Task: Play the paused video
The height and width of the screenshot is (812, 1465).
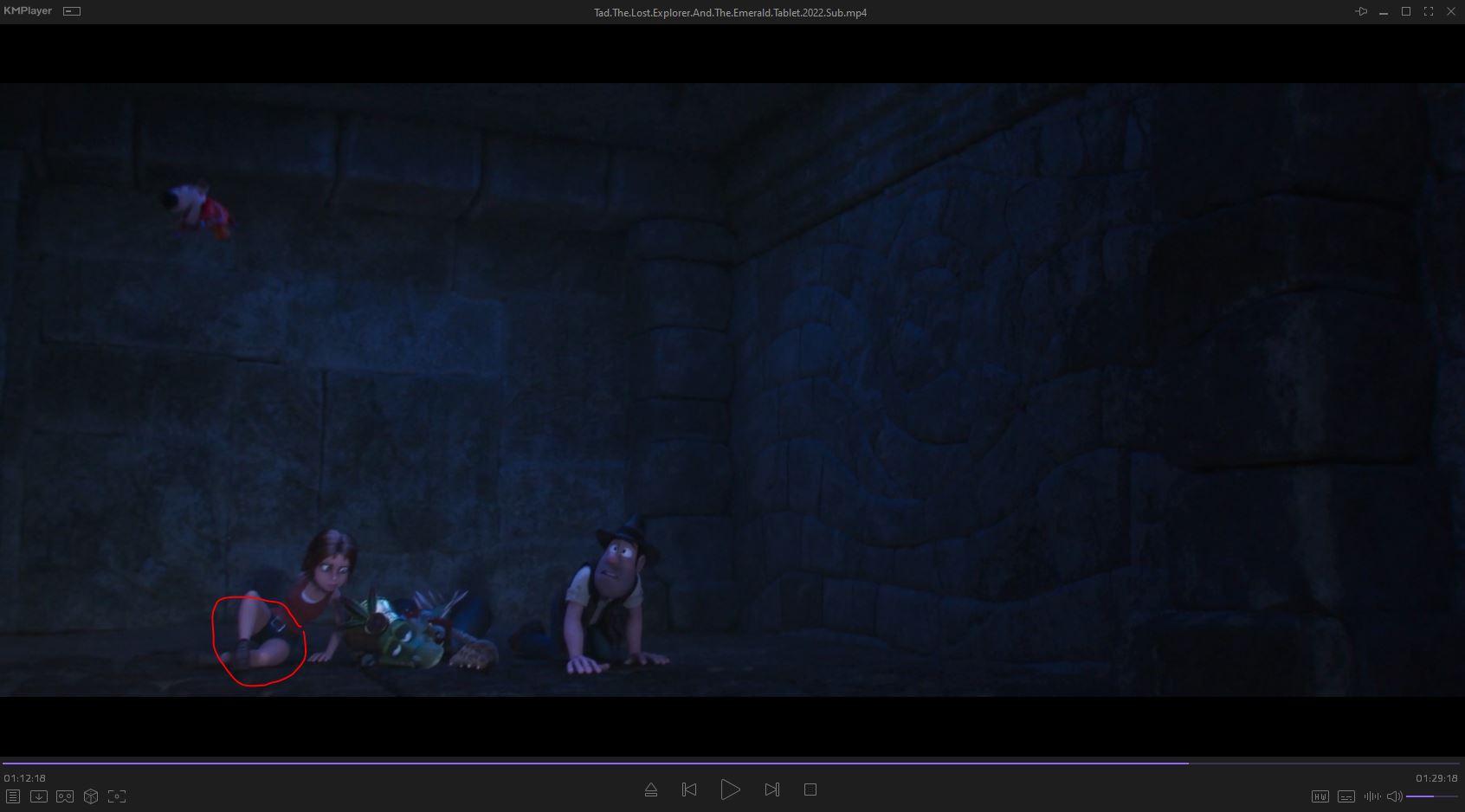Action: 730,789
